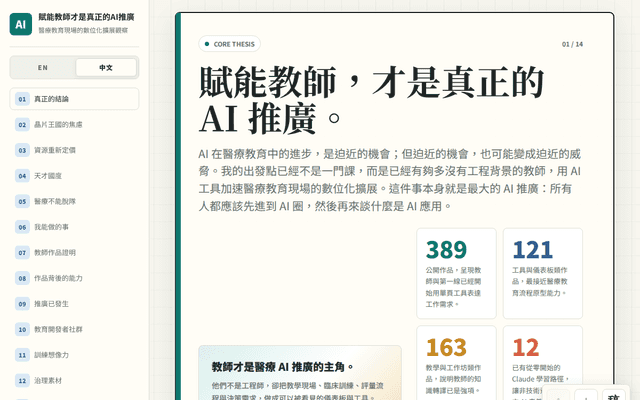Open slide 10 教育開發者社群
The image size is (640, 400).
pos(74,329)
